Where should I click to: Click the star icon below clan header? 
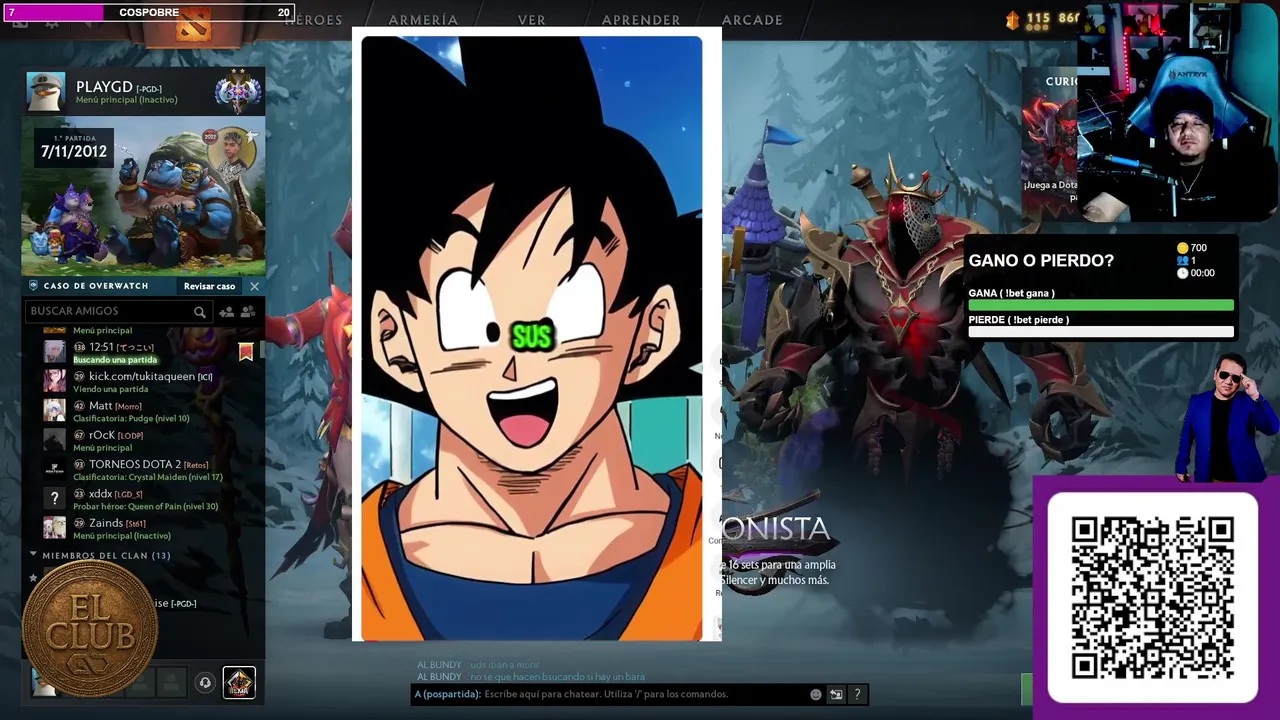tap(33, 578)
